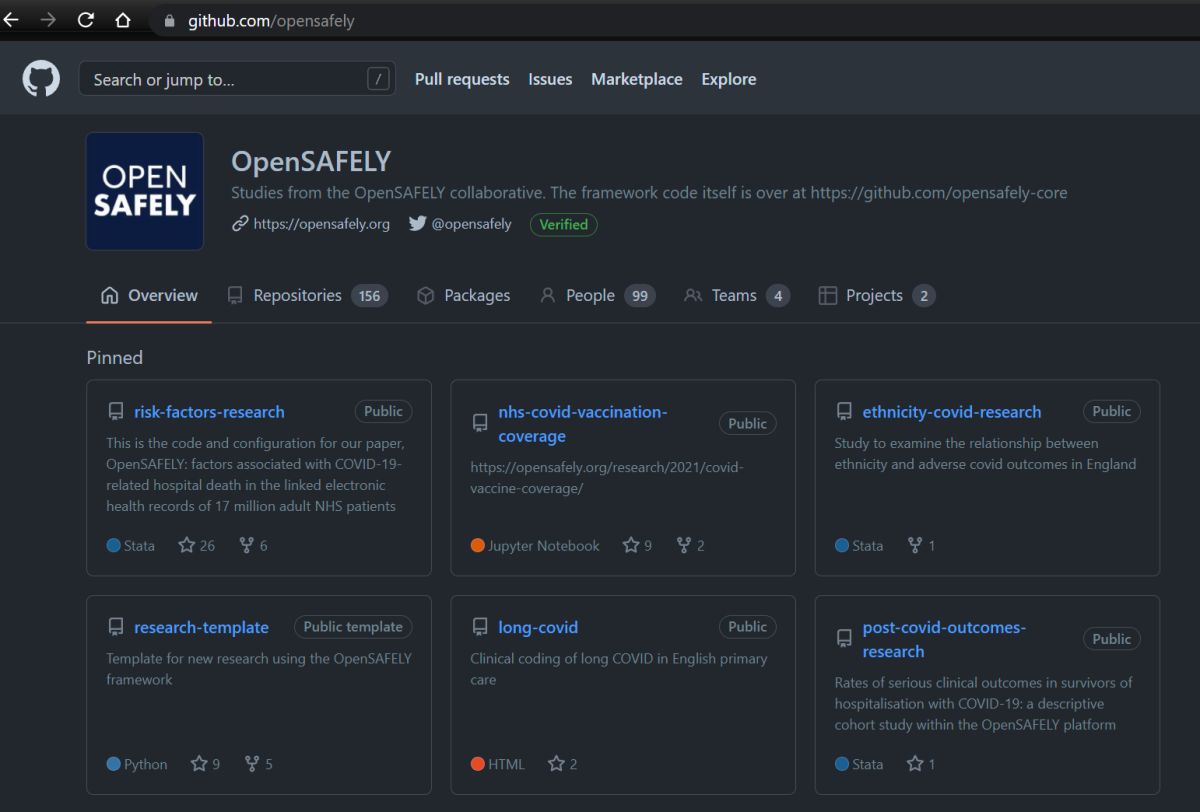The height and width of the screenshot is (812, 1200).
Task: Open the ethnicity-covid-research repository
Action: [x=952, y=411]
